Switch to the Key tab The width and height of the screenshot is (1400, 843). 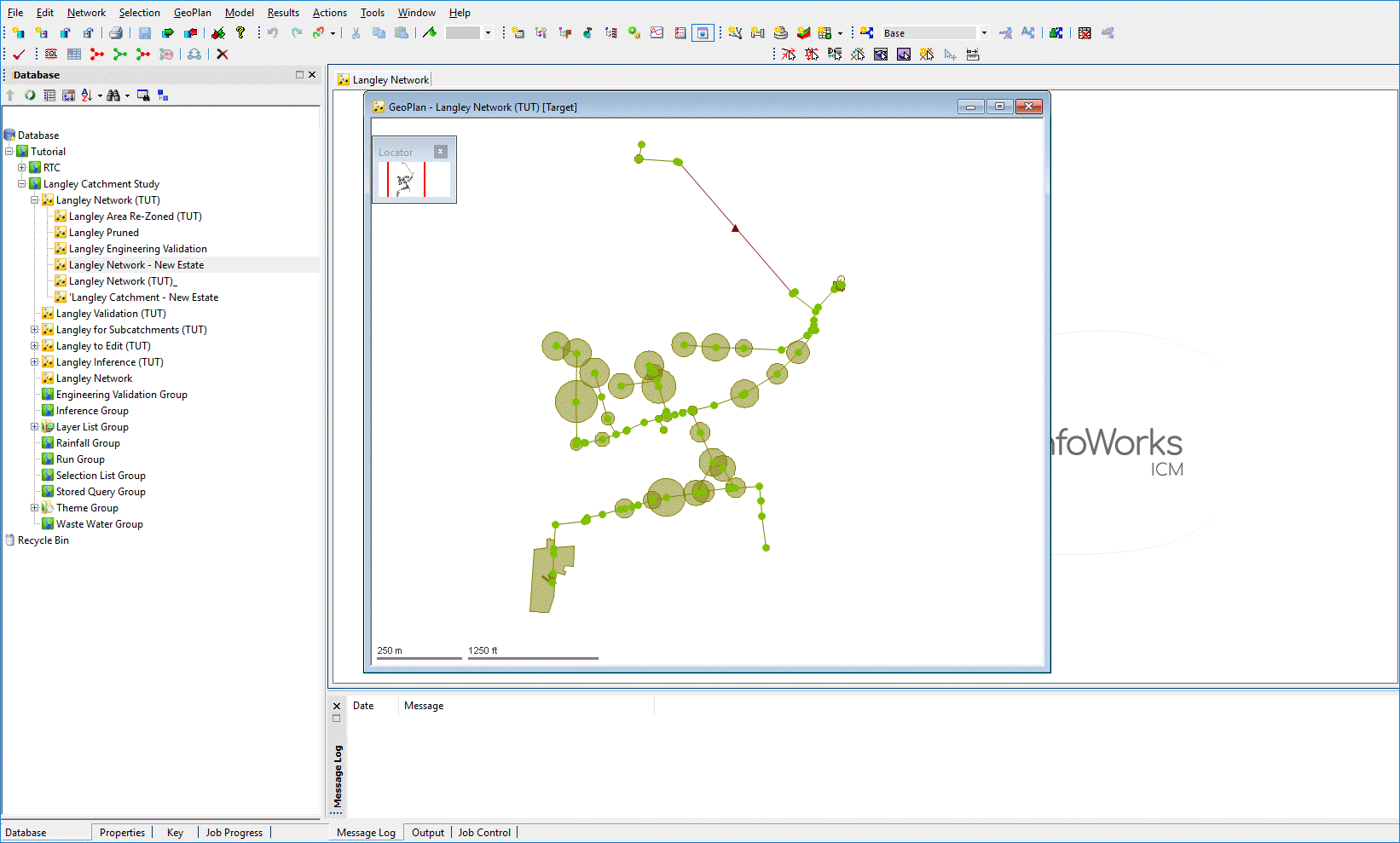[x=175, y=833]
